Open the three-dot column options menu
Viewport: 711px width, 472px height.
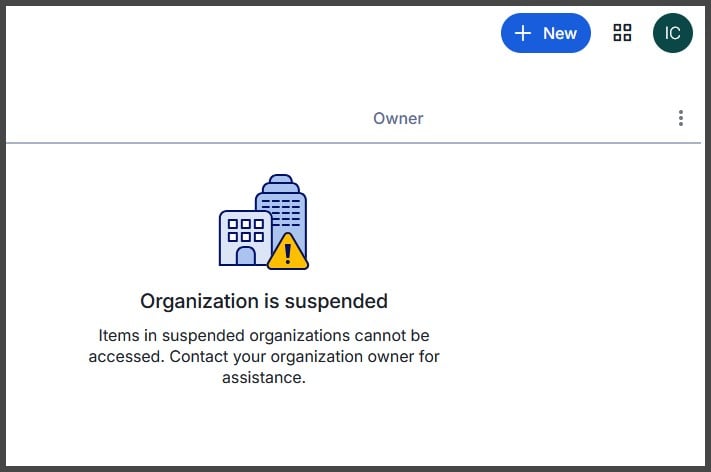(x=681, y=118)
